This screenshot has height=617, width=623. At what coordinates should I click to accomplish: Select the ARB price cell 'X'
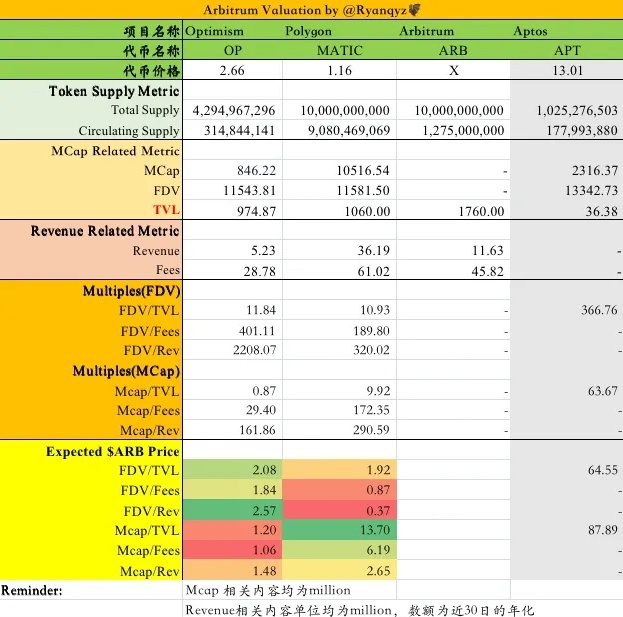pos(454,71)
